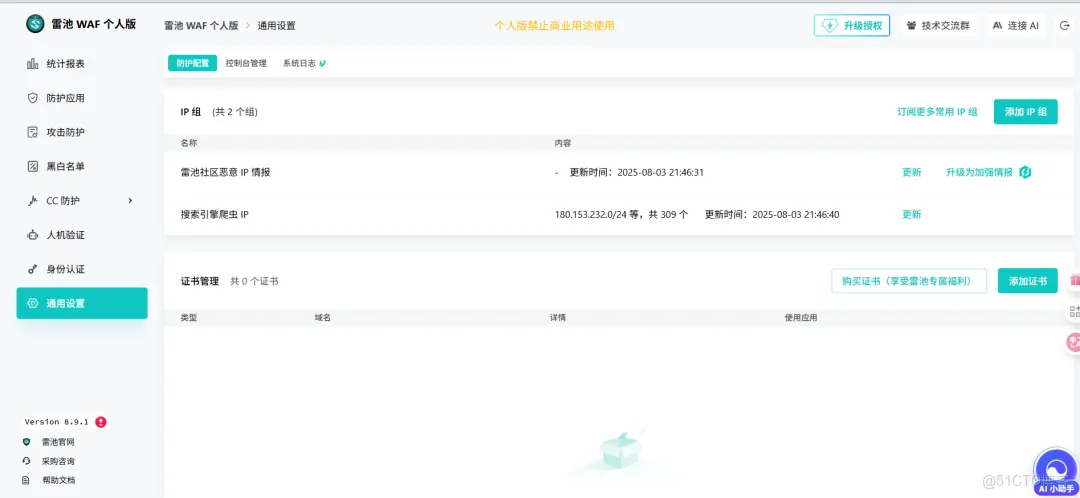Click the 个人版禁止商业用途使用 notice

tap(554, 25)
